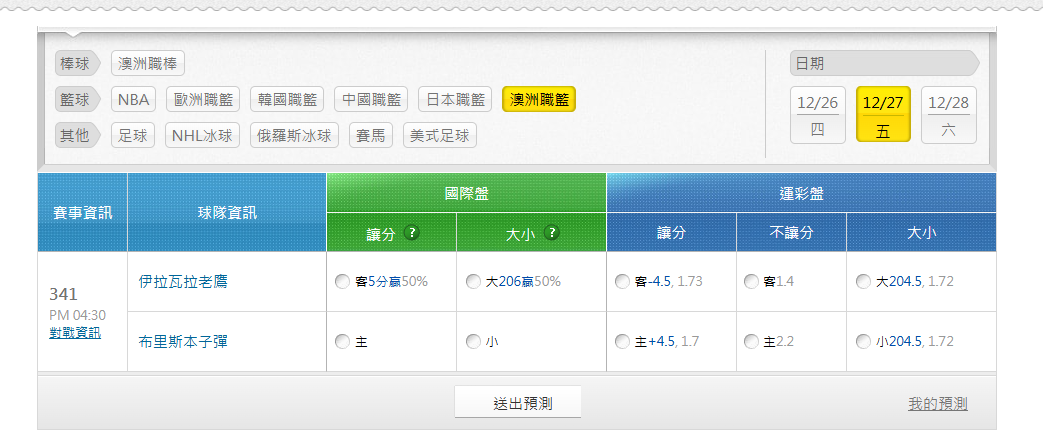Select 大204.5, 1.72 radio option
The image size is (1043, 446).
pos(863,282)
